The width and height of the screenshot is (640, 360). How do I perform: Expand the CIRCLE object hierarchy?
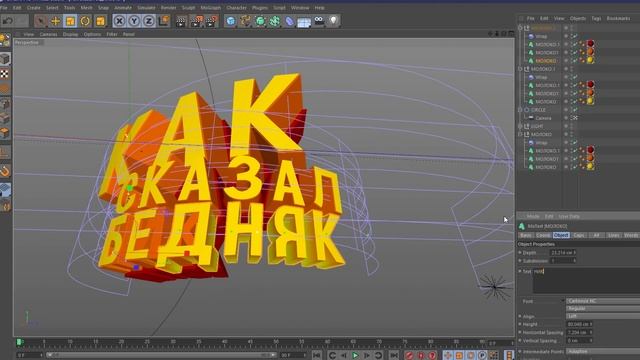coord(520,109)
